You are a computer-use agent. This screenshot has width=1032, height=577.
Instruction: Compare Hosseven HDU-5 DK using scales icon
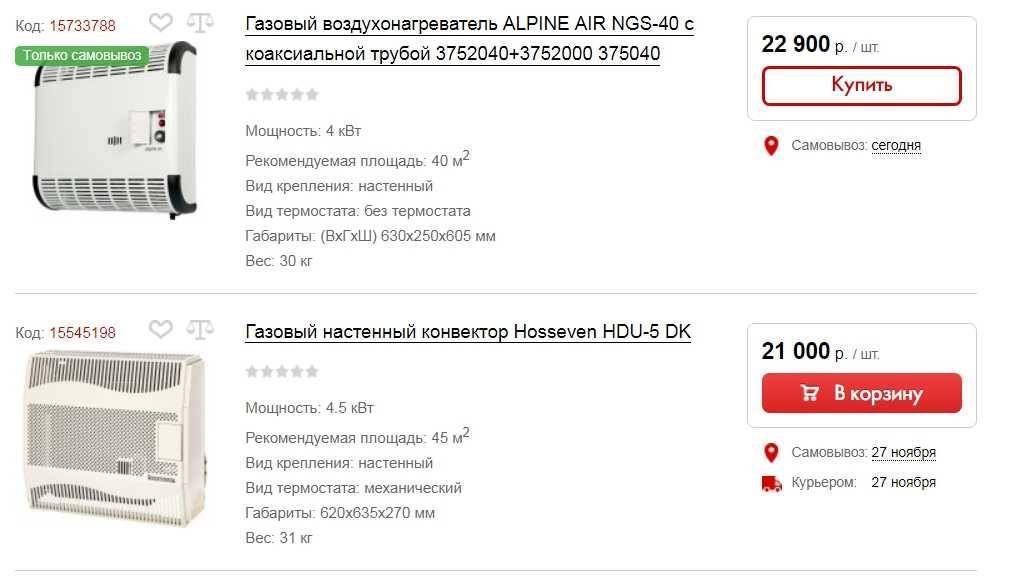(200, 329)
